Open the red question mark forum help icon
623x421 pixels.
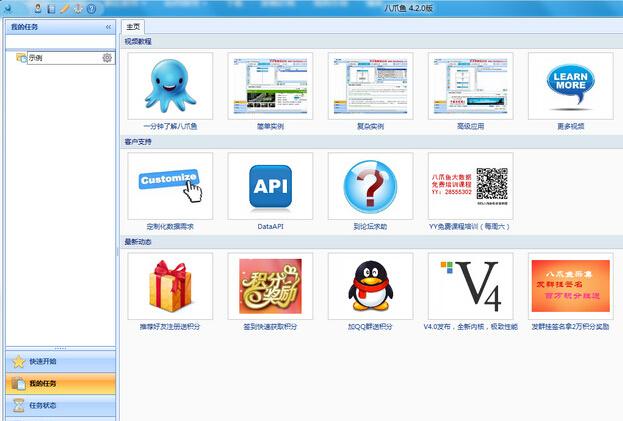370,186
